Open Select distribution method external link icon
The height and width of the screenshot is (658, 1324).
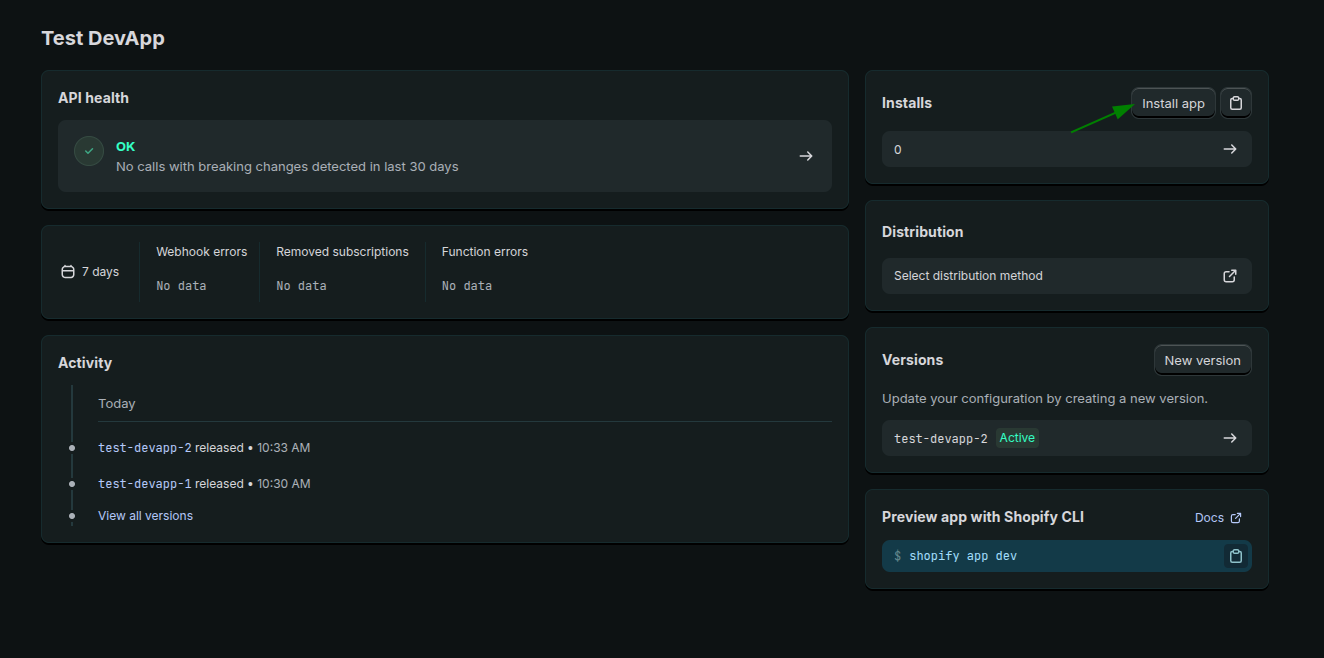pos(1230,276)
